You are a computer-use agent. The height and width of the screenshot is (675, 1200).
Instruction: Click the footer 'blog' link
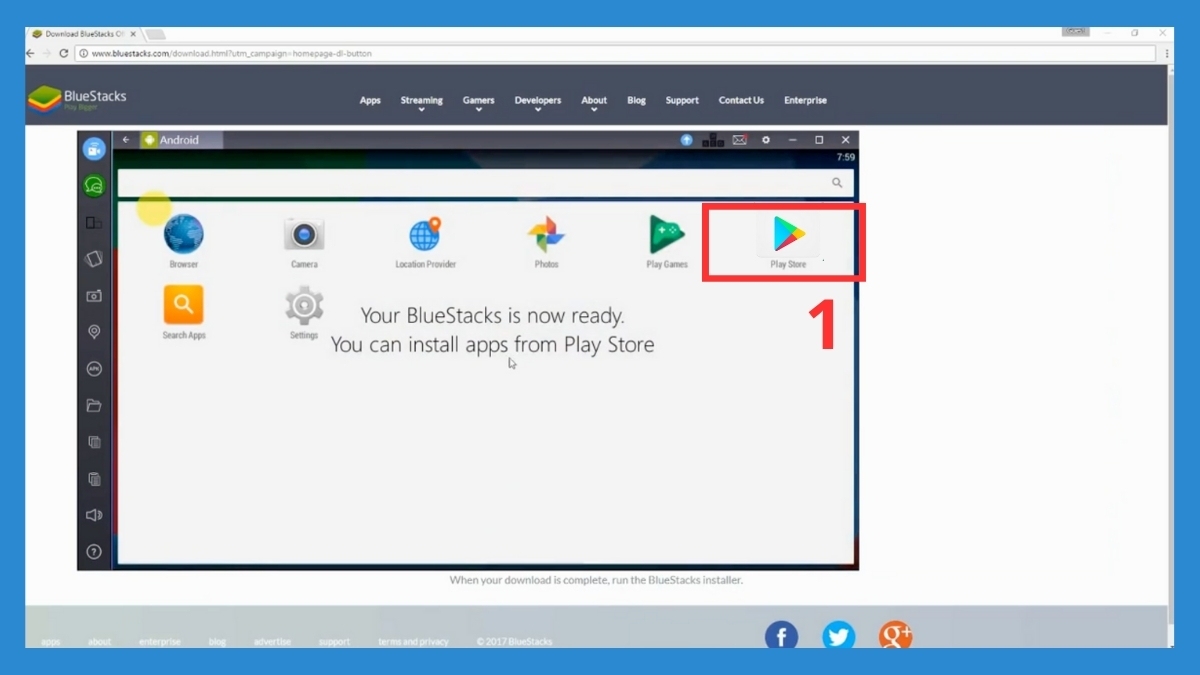click(x=217, y=642)
